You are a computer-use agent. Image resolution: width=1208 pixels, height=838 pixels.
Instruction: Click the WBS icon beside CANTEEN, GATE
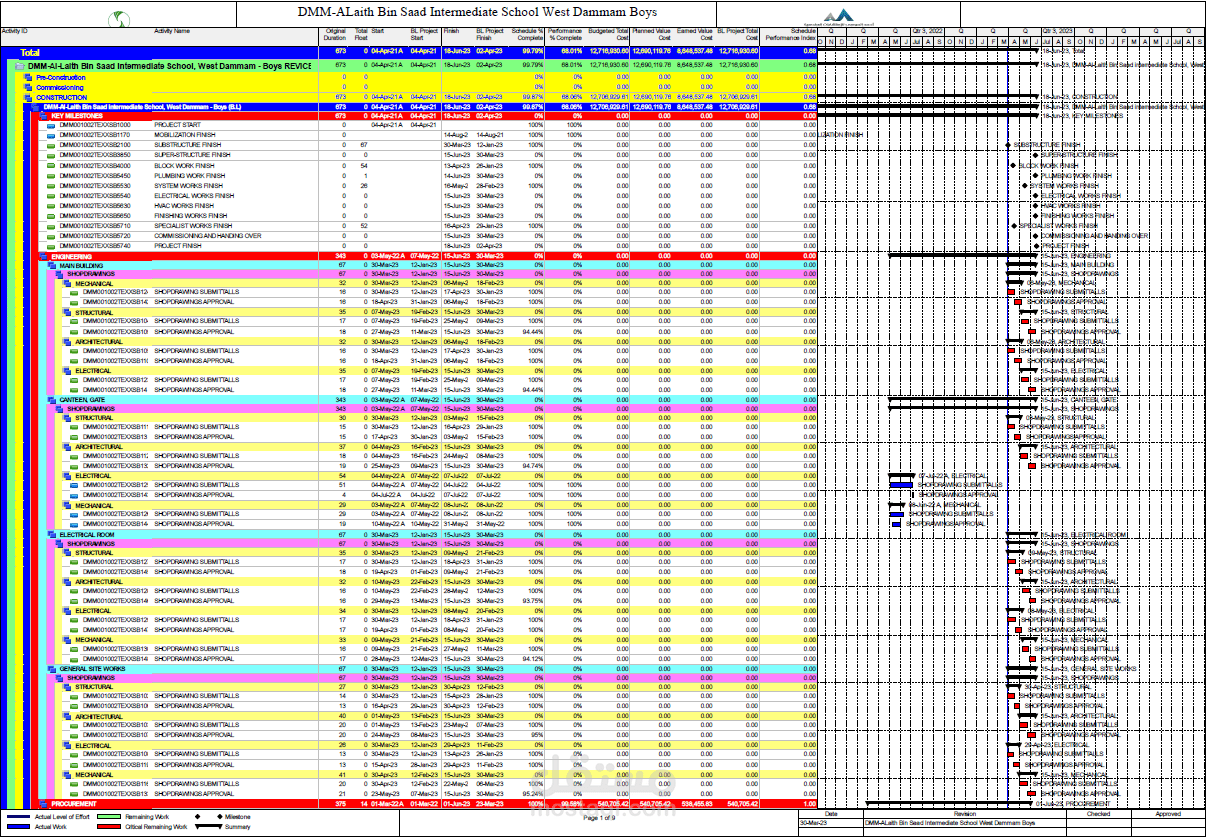point(51,400)
